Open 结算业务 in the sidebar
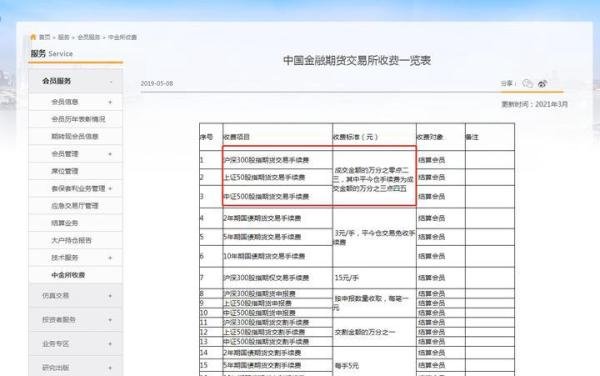This screenshot has height=376, width=600. [65, 223]
